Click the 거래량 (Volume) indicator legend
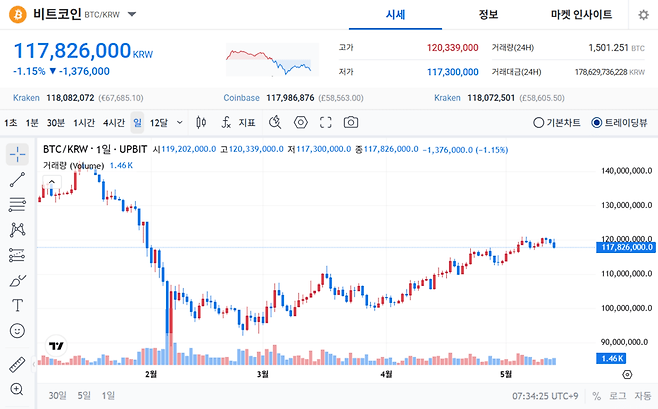This screenshot has height=409, width=658. point(73,165)
